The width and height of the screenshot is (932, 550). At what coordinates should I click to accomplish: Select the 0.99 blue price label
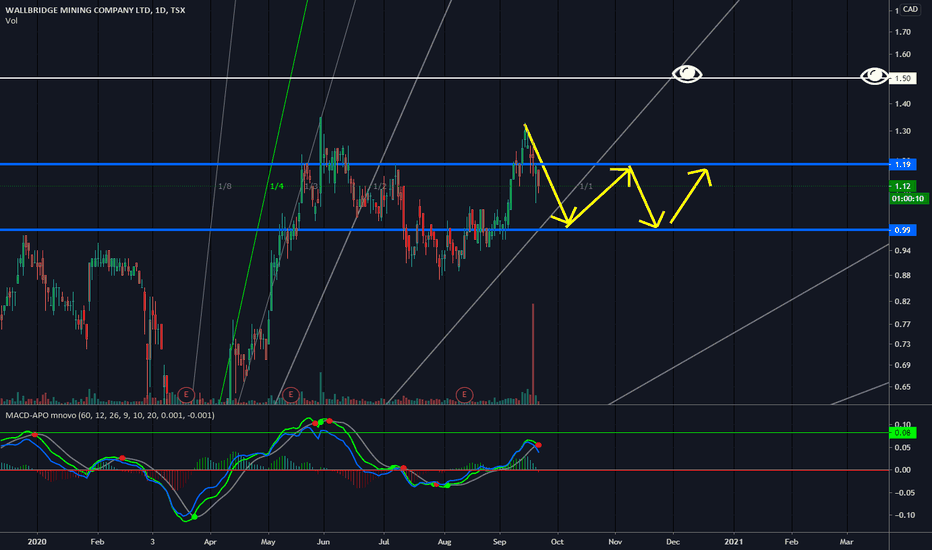(x=902, y=230)
